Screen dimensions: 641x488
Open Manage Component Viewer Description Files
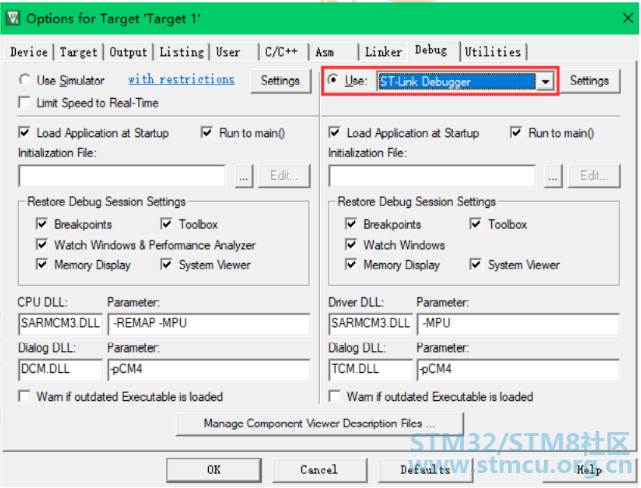pyautogui.click(x=320, y=424)
